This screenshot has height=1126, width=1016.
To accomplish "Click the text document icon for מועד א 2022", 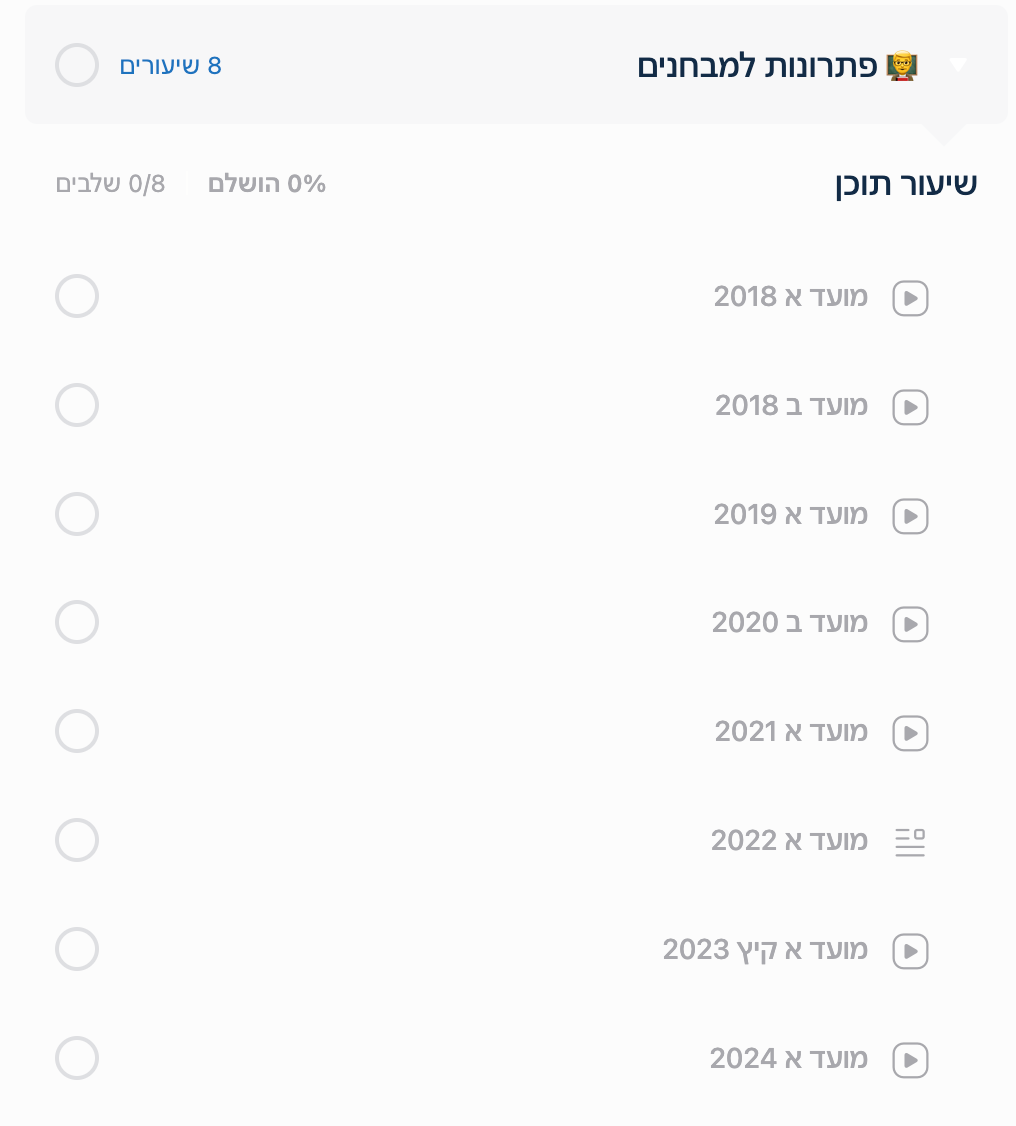I will [x=910, y=842].
